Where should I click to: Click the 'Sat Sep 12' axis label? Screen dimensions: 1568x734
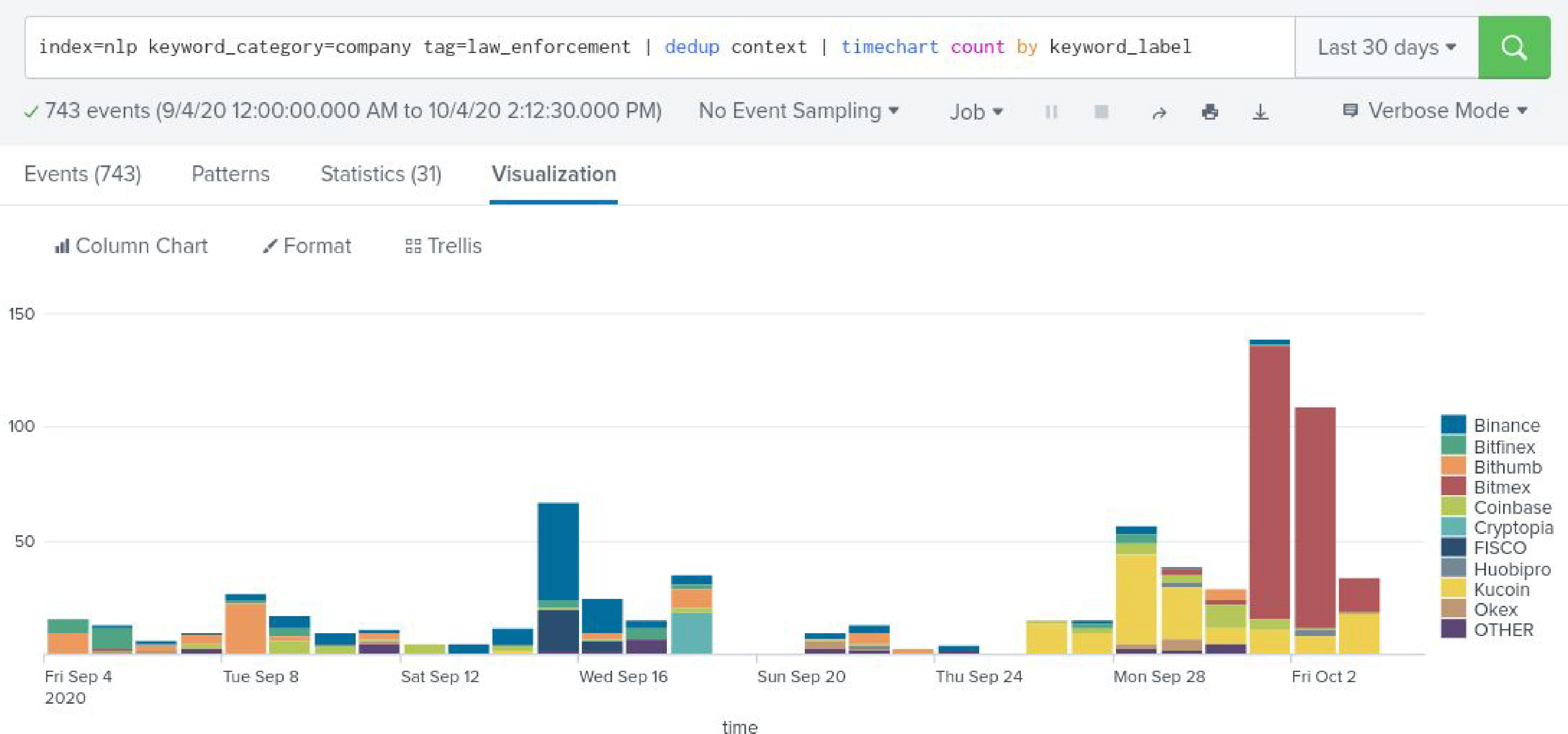click(439, 676)
